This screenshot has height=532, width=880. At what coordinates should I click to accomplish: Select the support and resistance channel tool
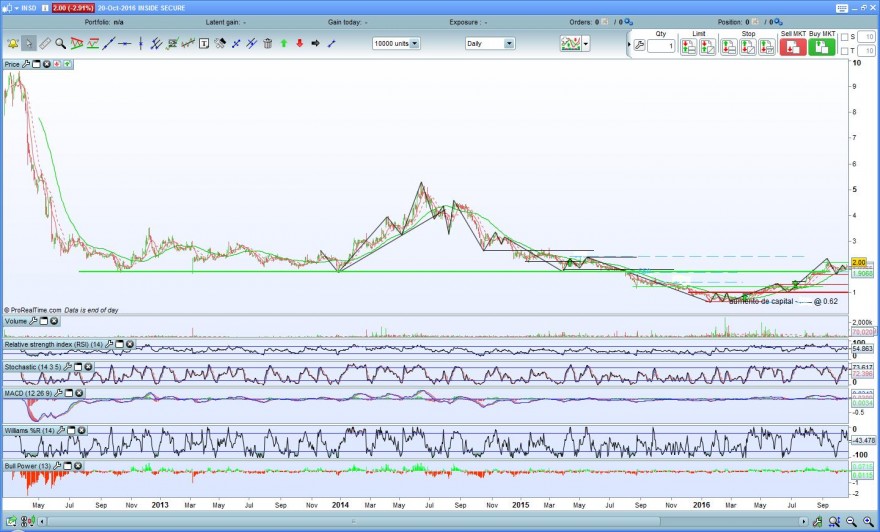(93, 43)
